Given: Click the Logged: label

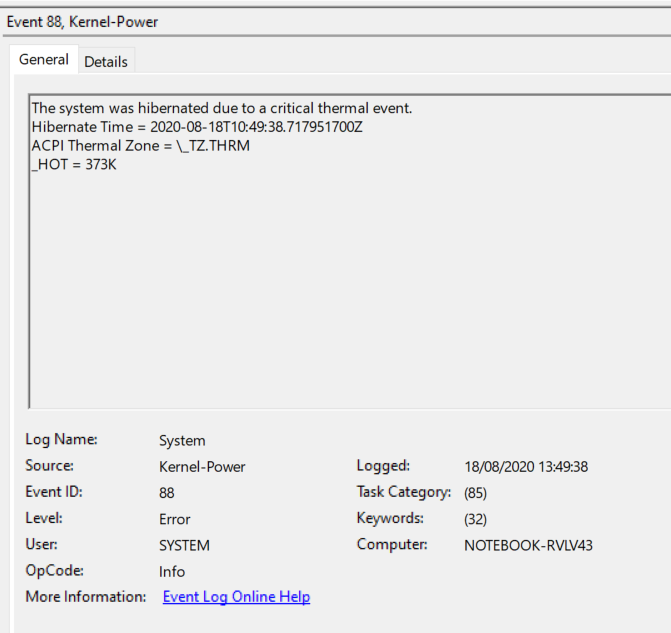Looking at the screenshot, I should click(x=383, y=466).
